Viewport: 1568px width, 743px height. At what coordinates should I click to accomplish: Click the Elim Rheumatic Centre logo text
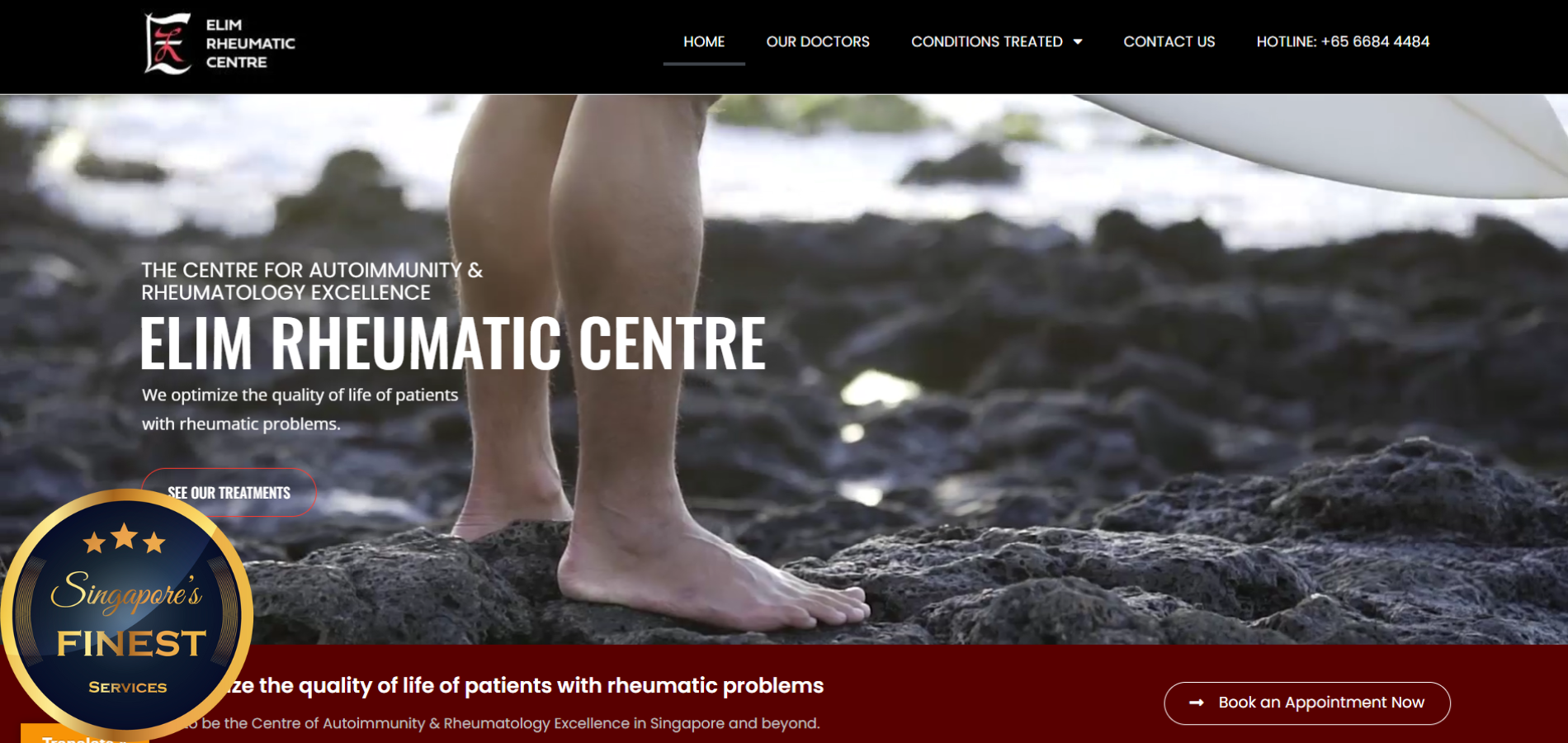[250, 44]
